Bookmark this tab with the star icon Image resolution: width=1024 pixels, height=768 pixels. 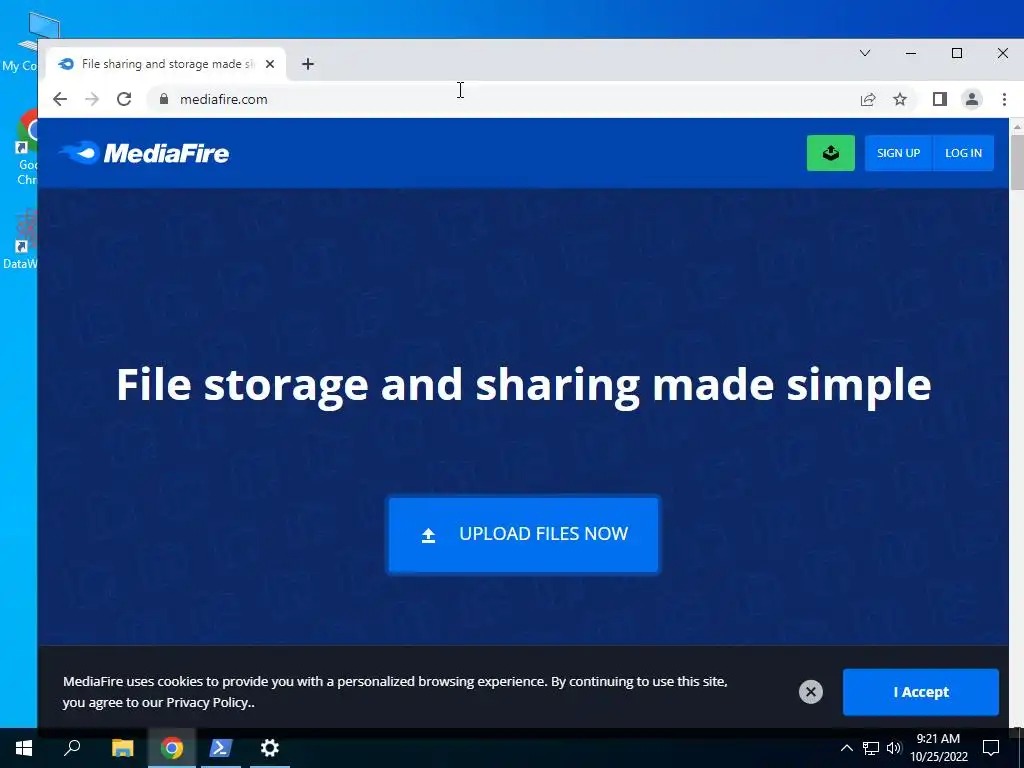click(900, 99)
